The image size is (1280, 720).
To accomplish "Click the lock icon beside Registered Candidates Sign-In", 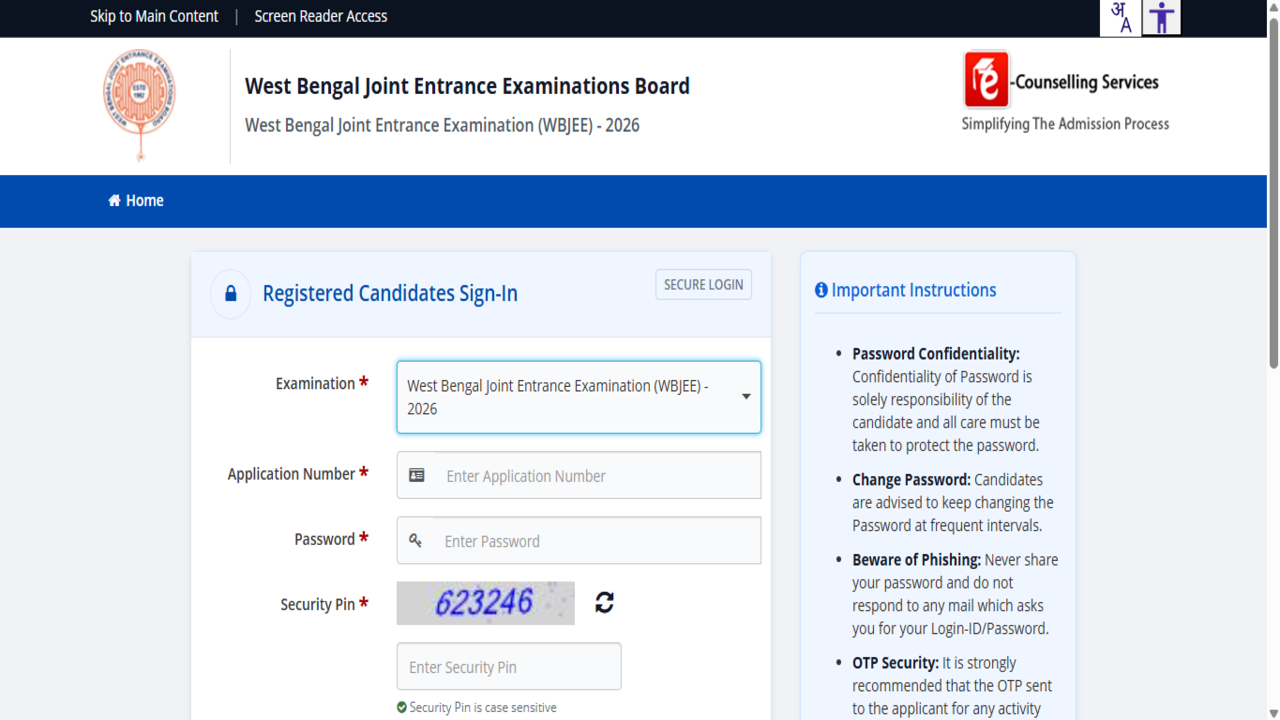I will [x=230, y=293].
